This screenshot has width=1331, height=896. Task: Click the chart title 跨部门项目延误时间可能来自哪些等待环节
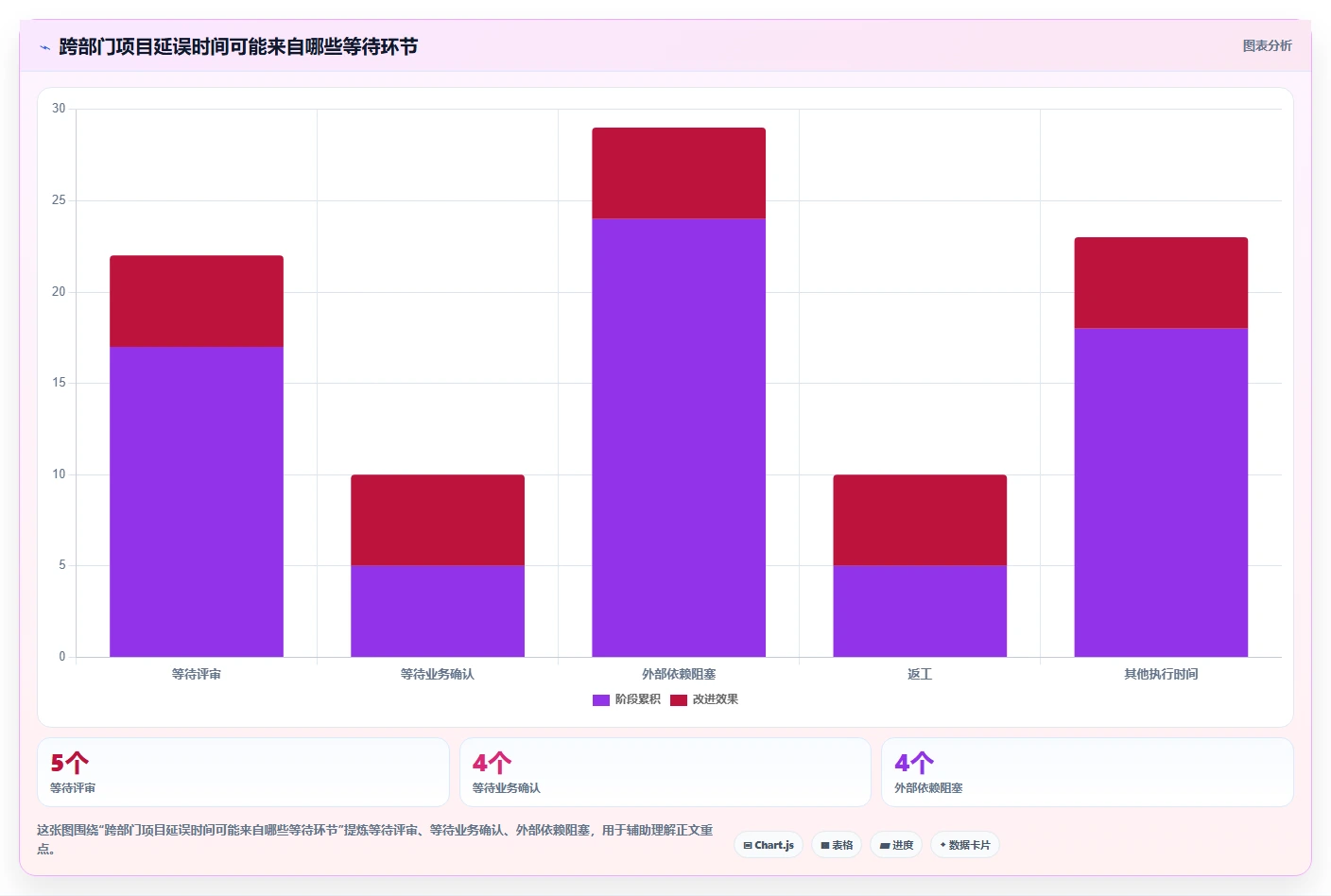pyautogui.click(x=238, y=46)
